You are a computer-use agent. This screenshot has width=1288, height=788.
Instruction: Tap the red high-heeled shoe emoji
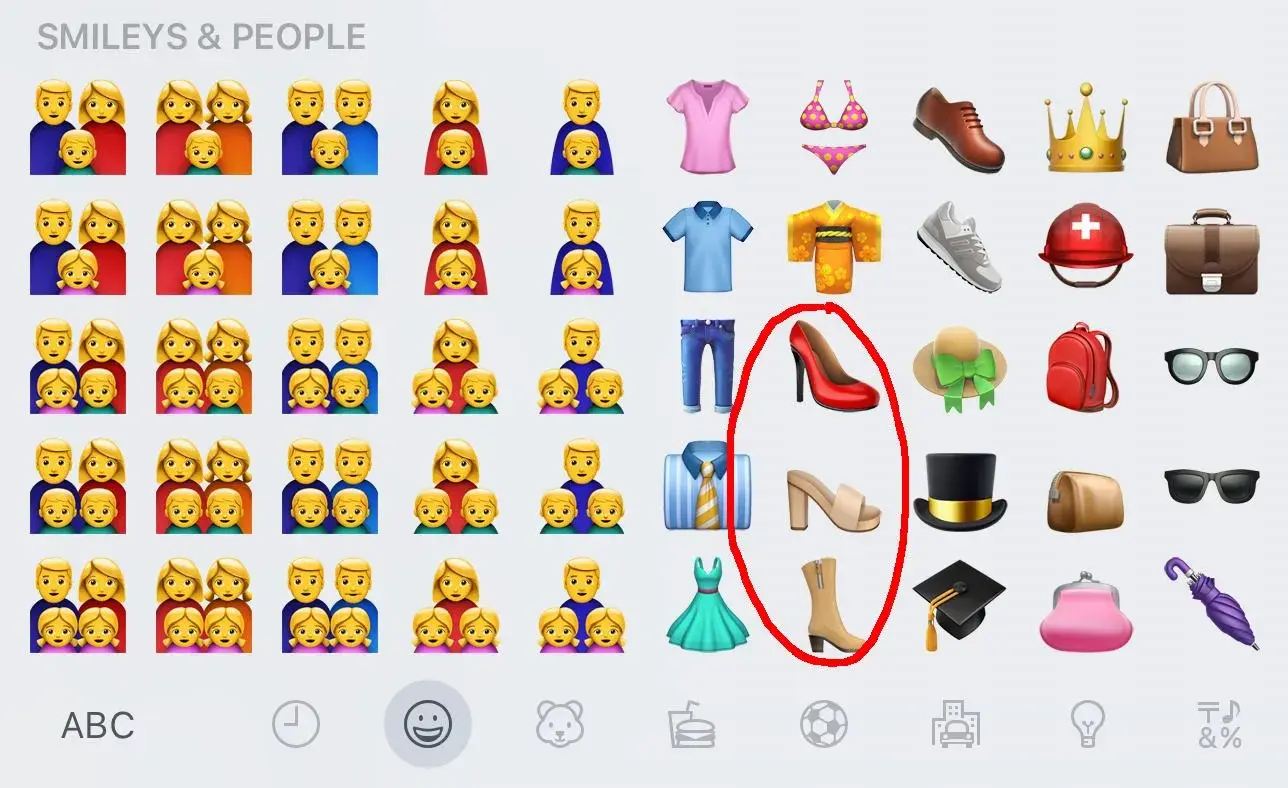point(833,364)
